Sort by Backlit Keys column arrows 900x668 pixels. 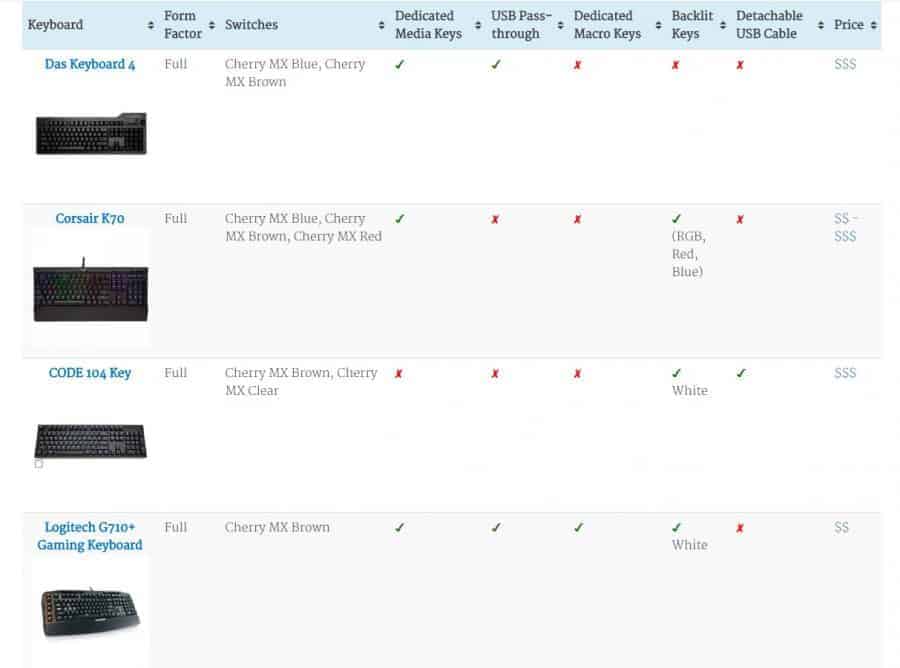[723, 25]
